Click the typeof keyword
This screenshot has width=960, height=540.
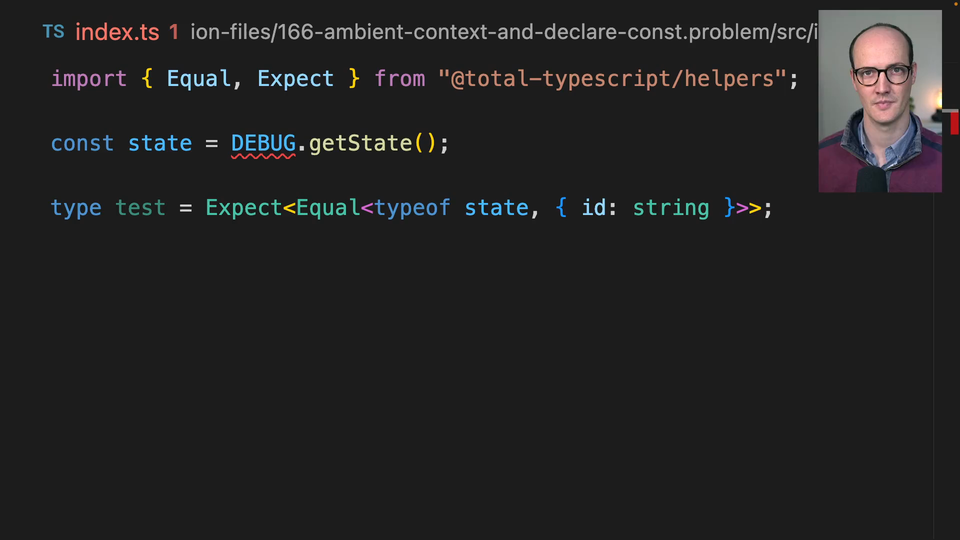411,208
